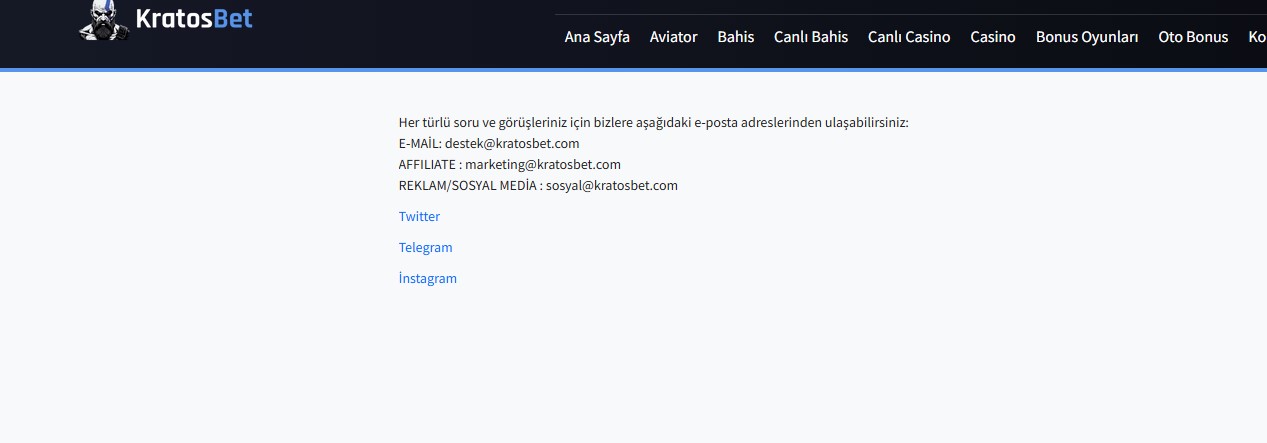Follow the Twitter link

point(419,216)
